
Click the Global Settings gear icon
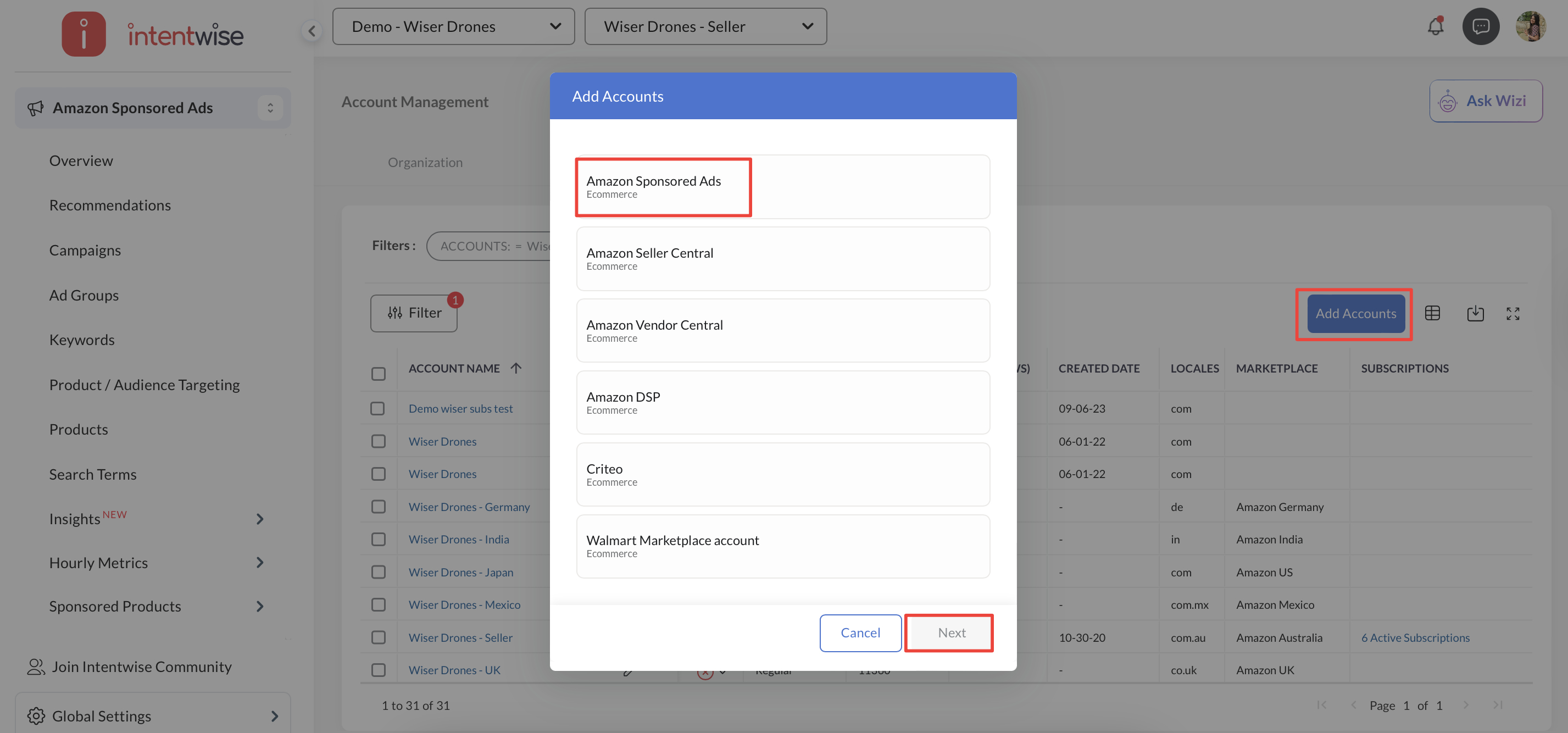click(x=36, y=716)
